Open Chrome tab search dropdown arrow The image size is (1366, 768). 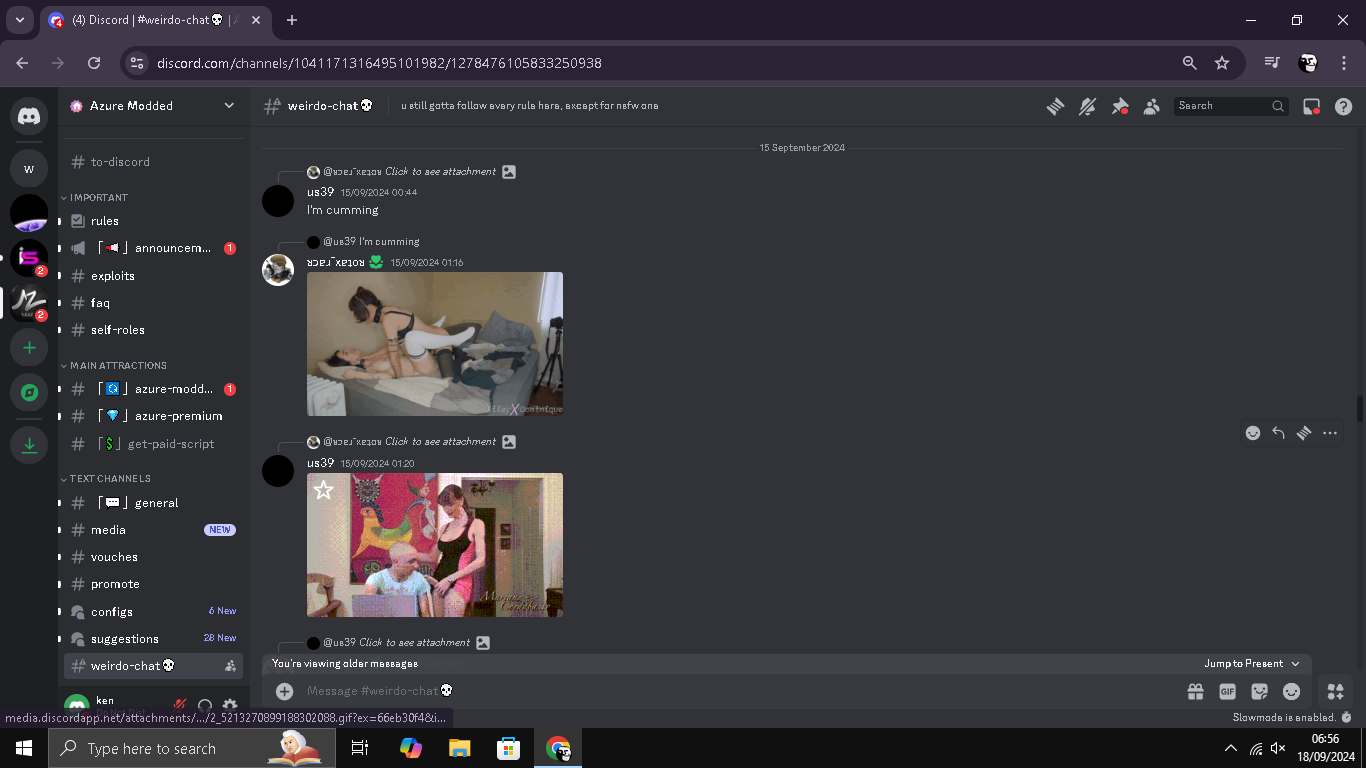click(19, 20)
